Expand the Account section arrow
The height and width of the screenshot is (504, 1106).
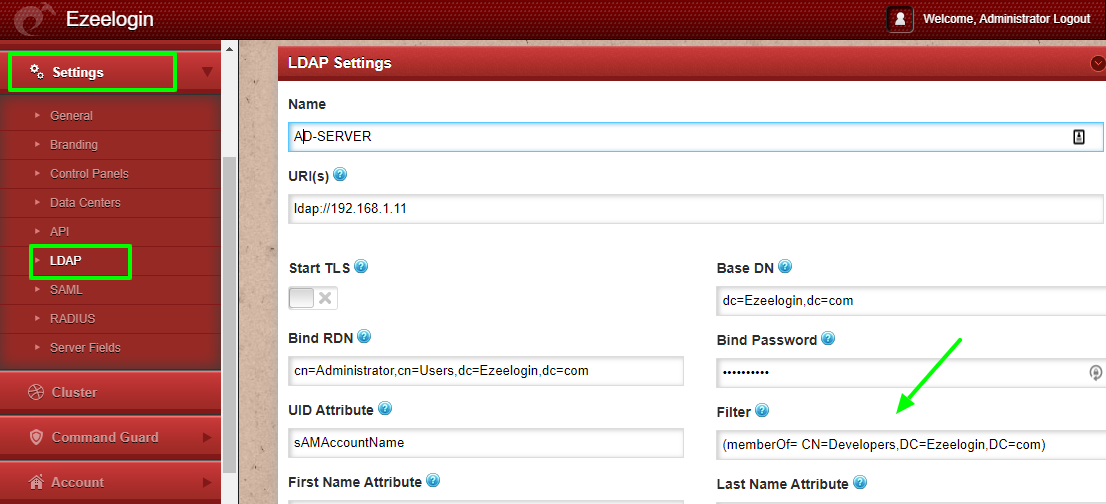207,482
